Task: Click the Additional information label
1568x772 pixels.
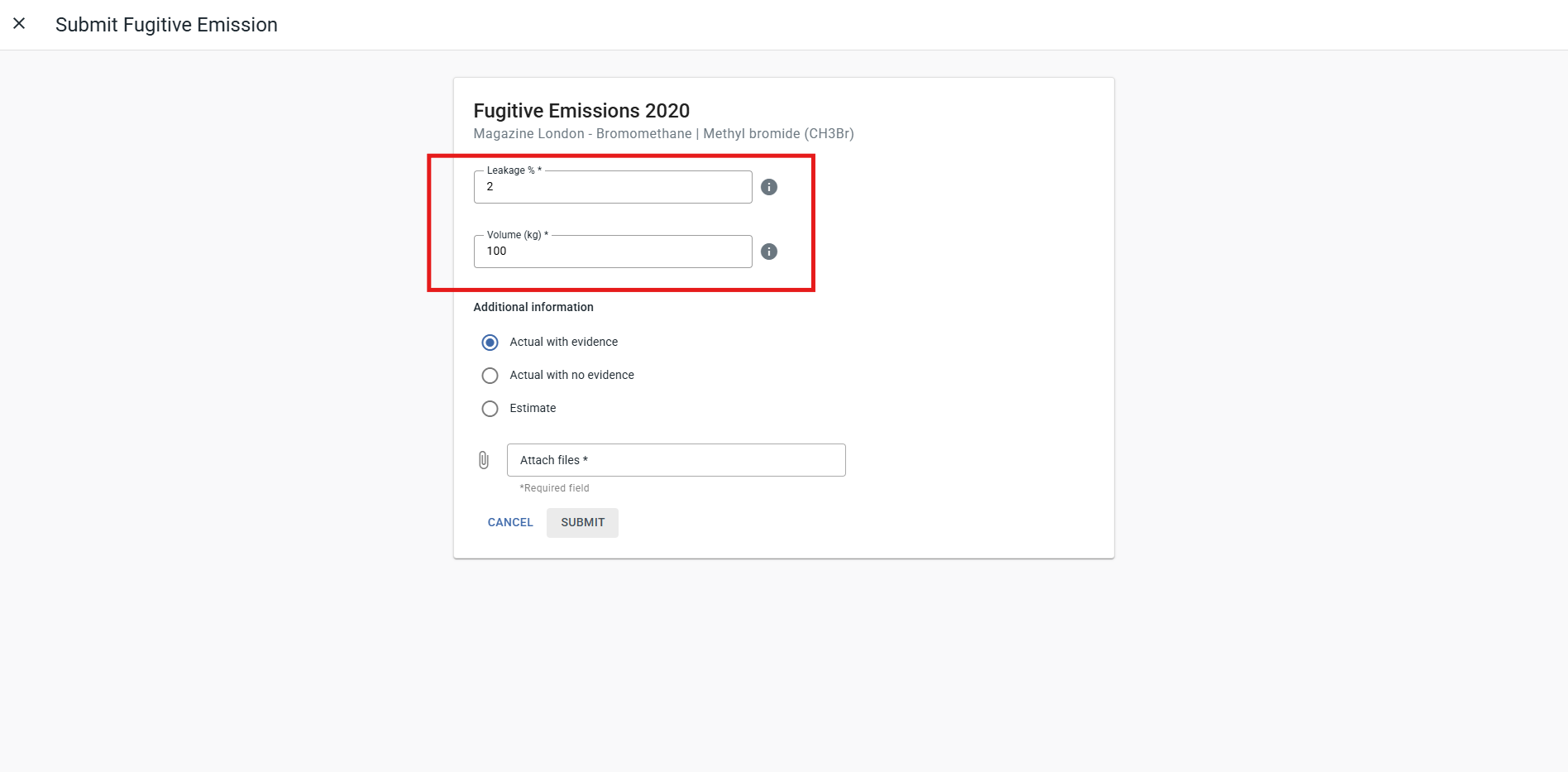Action: point(533,307)
